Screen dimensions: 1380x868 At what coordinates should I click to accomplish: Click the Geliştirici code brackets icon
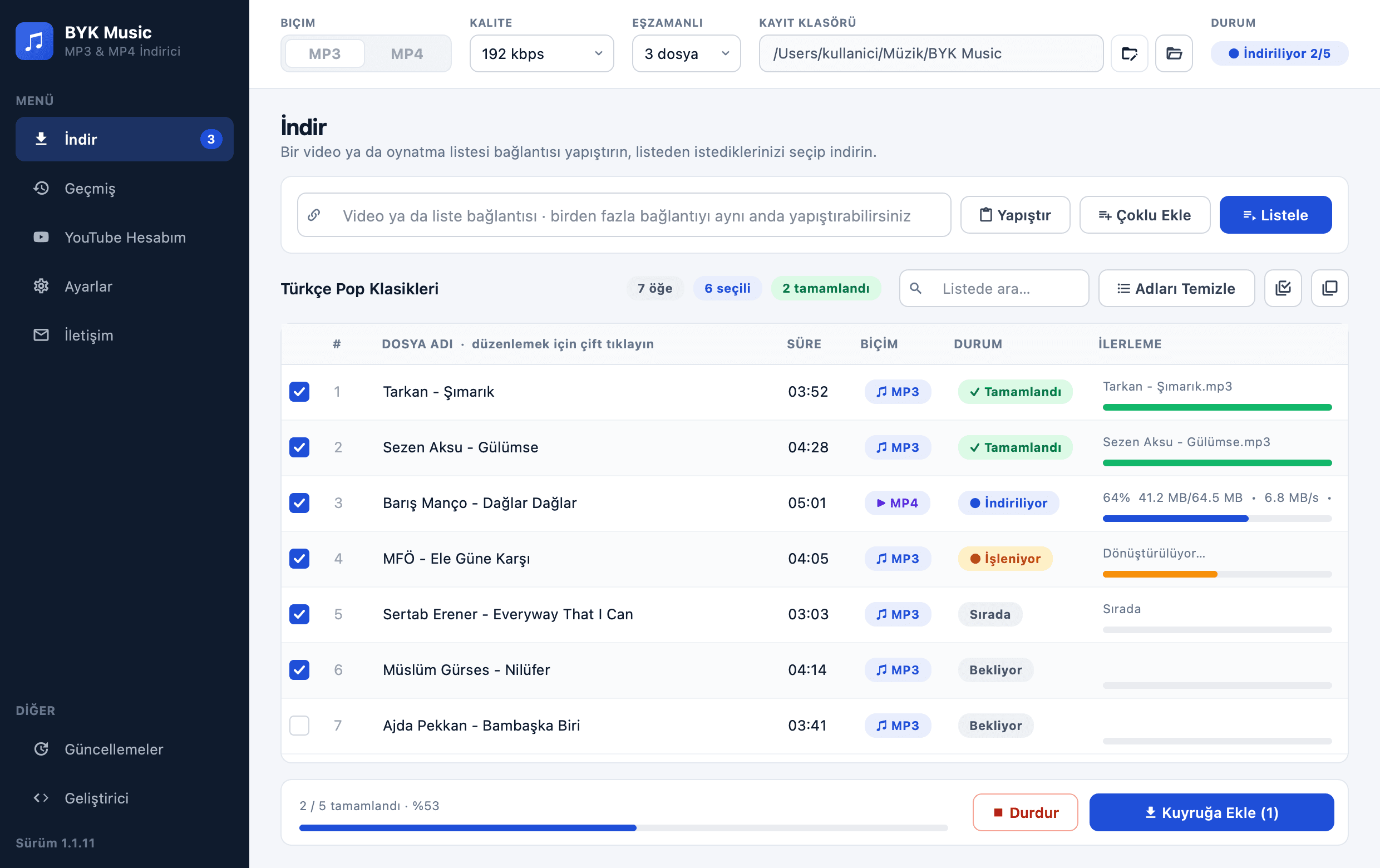(41, 797)
